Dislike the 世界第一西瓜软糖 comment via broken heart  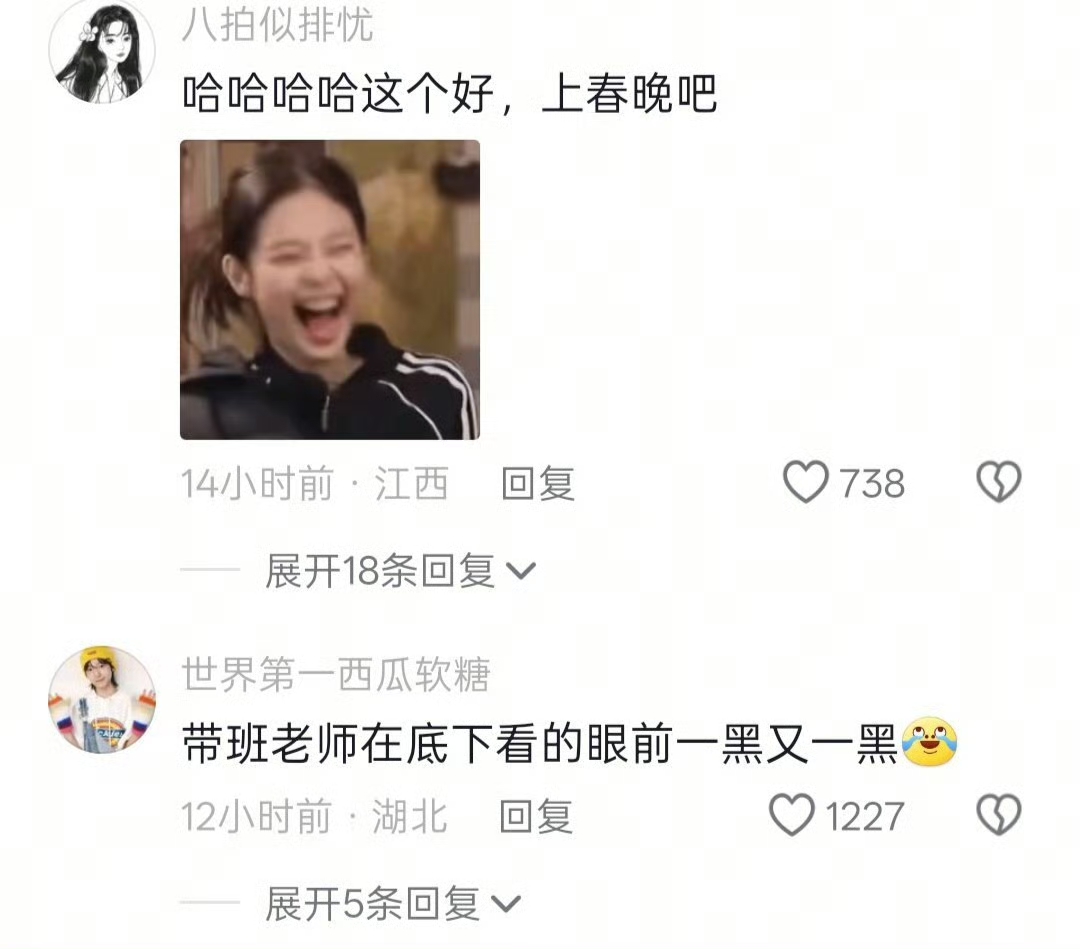pyautogui.click(x=999, y=815)
